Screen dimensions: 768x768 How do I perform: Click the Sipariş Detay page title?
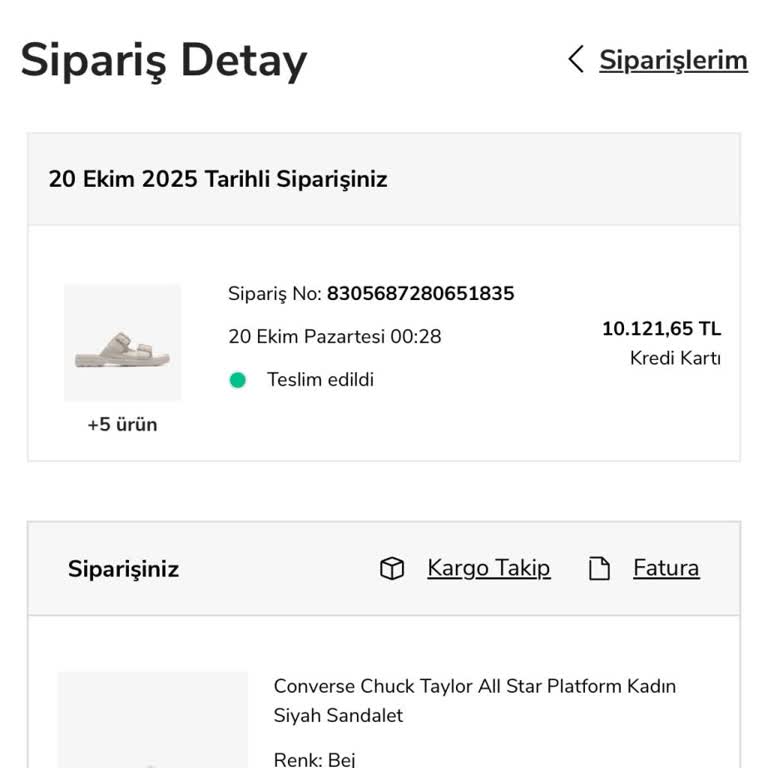coord(164,60)
